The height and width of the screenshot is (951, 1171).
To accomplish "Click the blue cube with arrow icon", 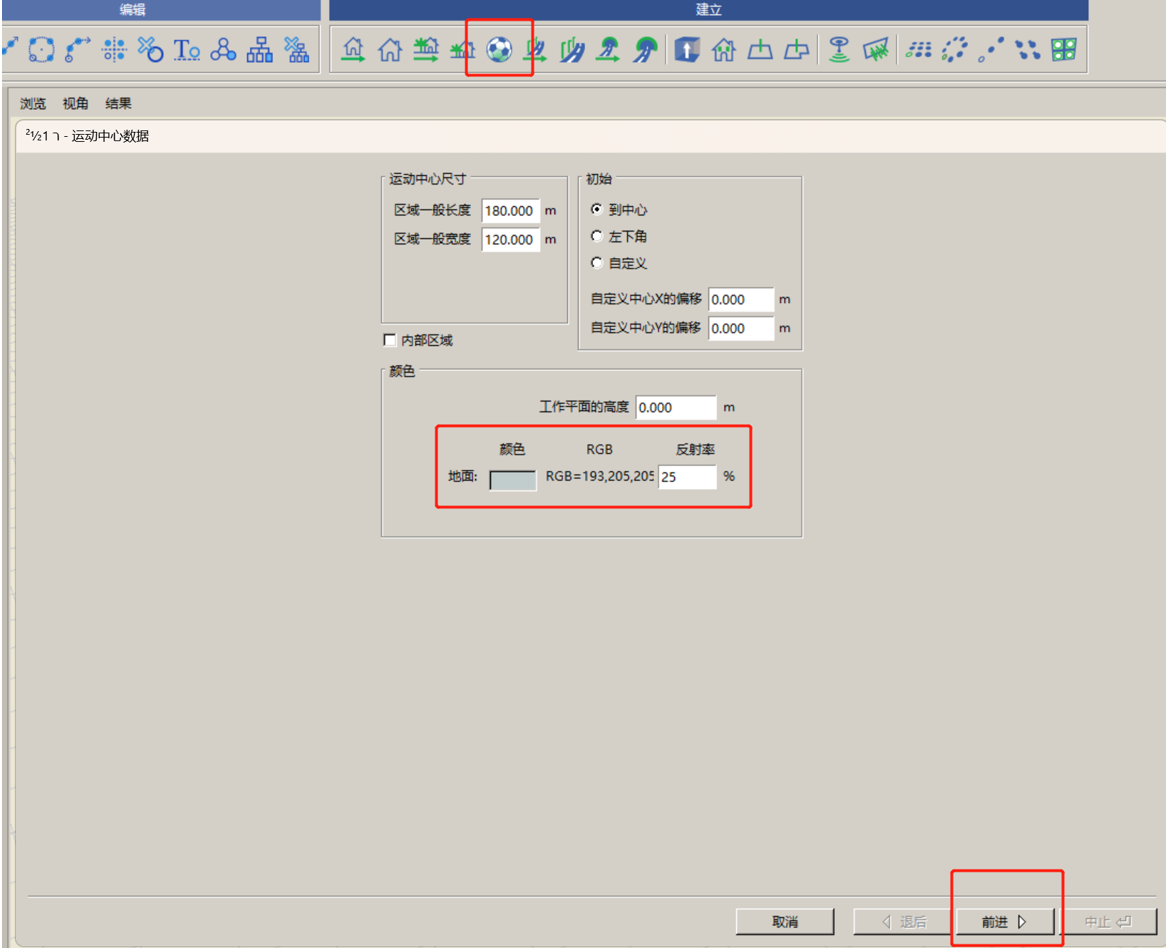I will coord(687,50).
